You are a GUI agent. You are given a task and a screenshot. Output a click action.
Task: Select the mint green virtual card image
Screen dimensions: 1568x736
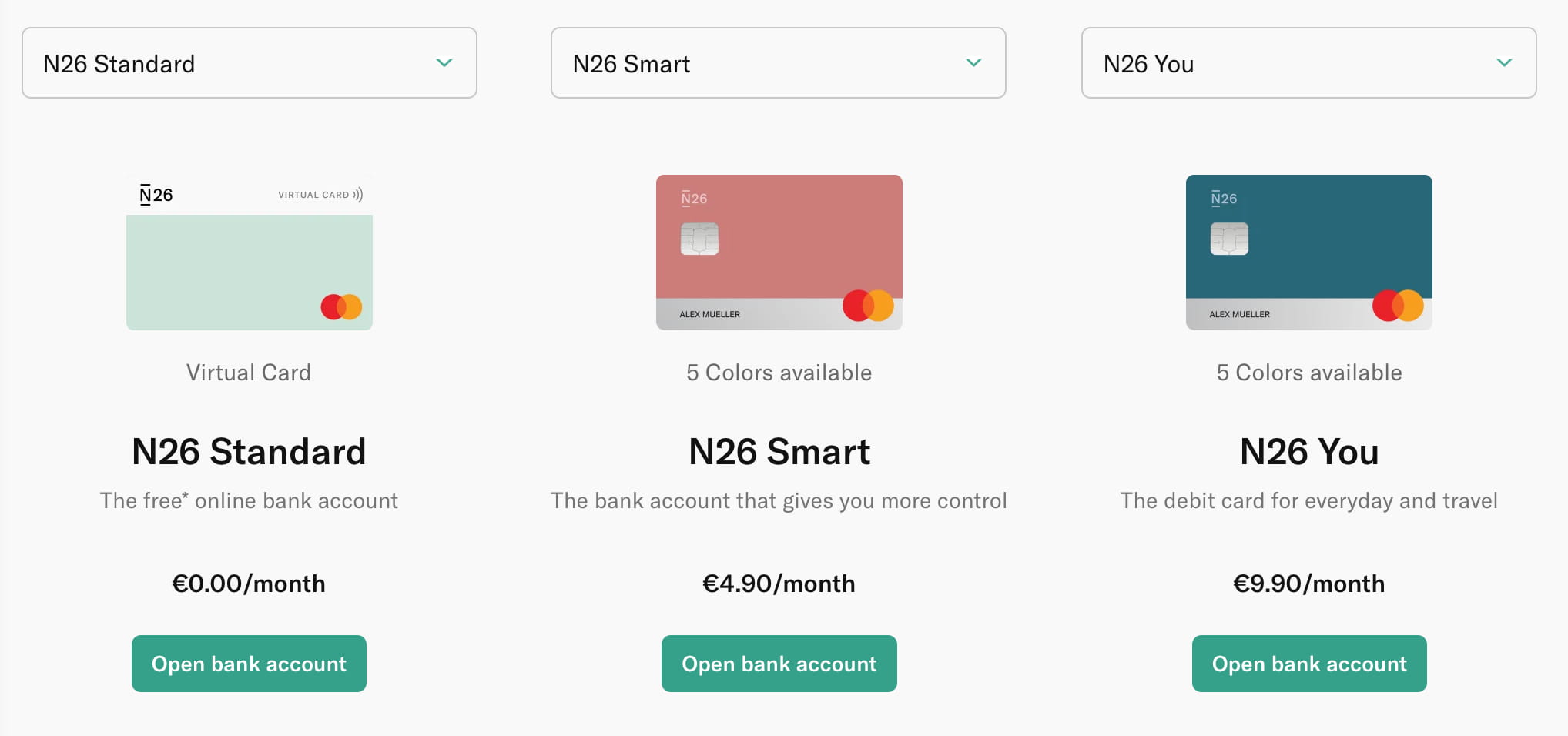tap(249, 262)
